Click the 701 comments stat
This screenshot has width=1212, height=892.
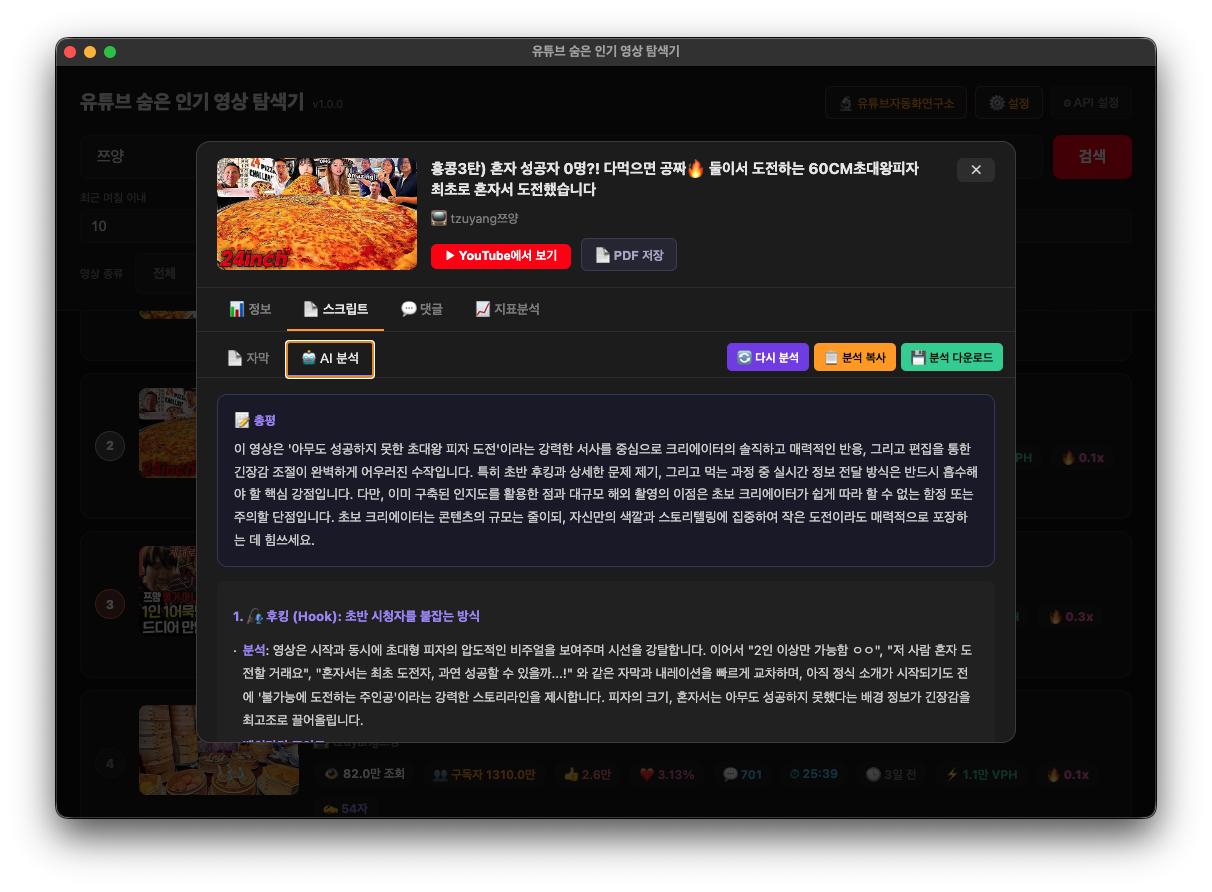pos(742,774)
